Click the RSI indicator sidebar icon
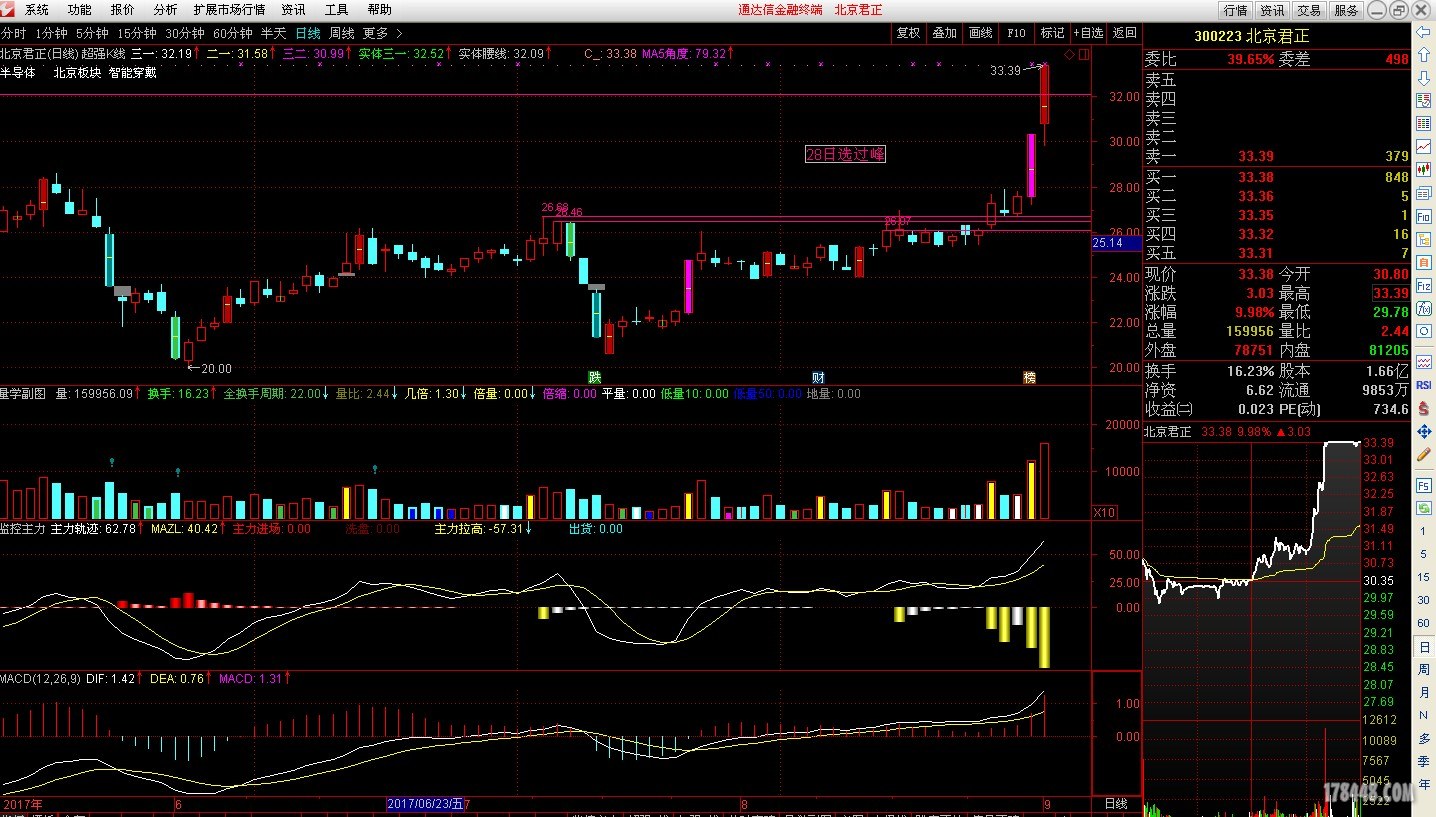This screenshot has height=817, width=1436. click(x=1424, y=385)
